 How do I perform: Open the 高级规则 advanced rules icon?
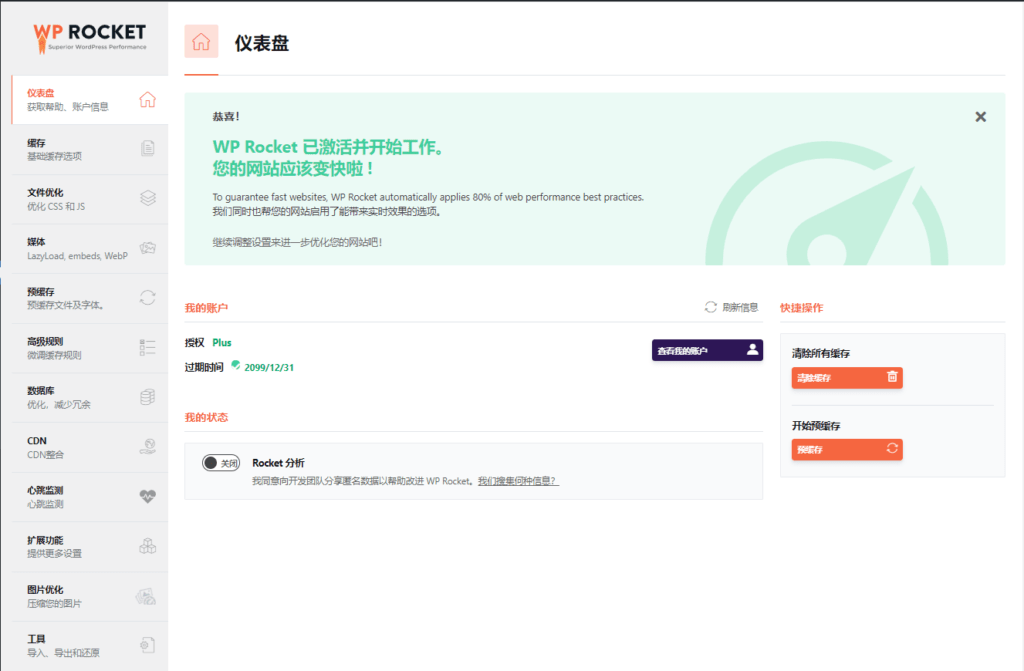[148, 347]
